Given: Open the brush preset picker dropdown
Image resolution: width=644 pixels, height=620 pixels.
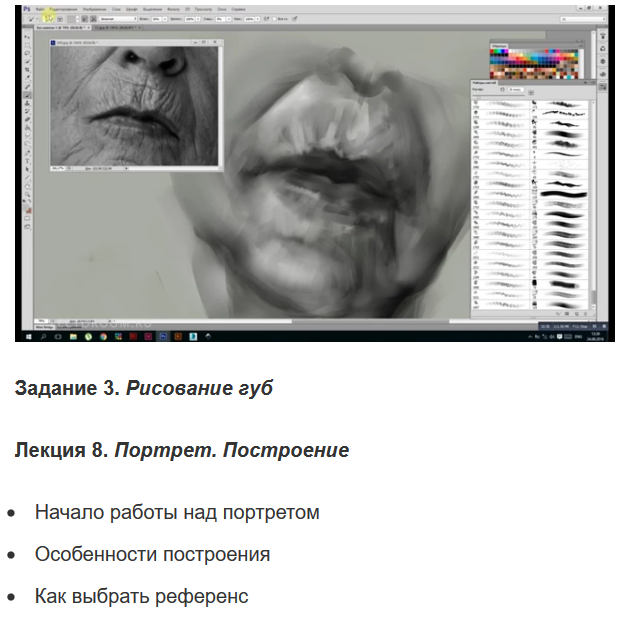Looking at the screenshot, I should coord(48,19).
